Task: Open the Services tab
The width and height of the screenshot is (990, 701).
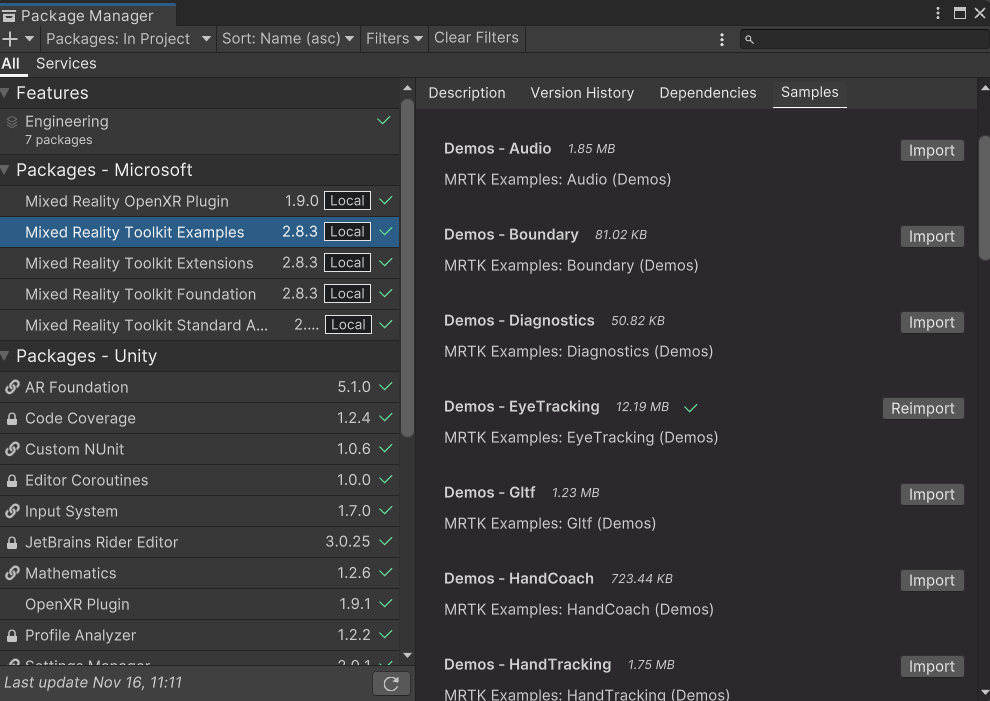Action: coord(66,63)
